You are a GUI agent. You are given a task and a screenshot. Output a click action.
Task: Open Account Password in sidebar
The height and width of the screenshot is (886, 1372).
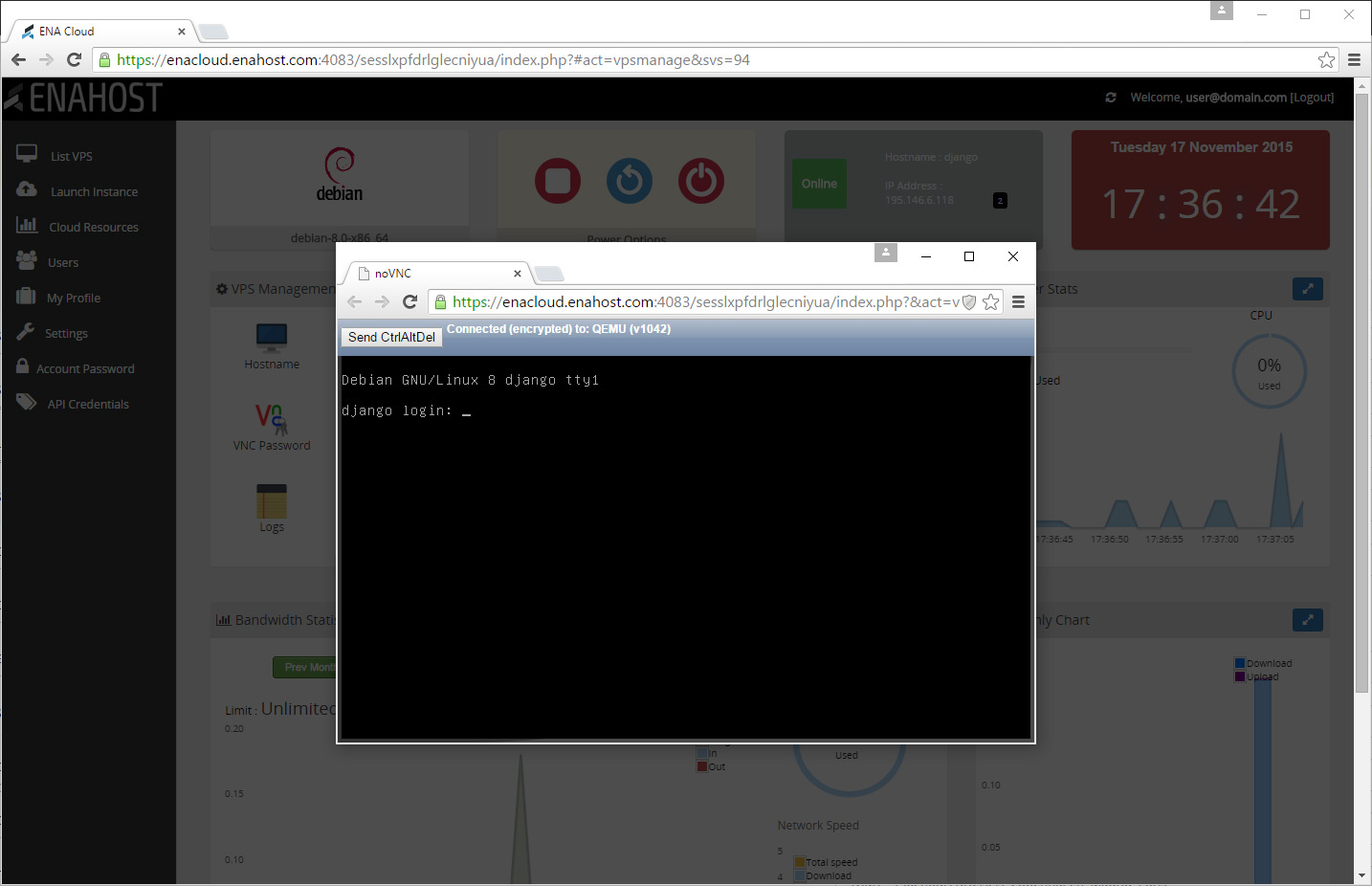85,368
